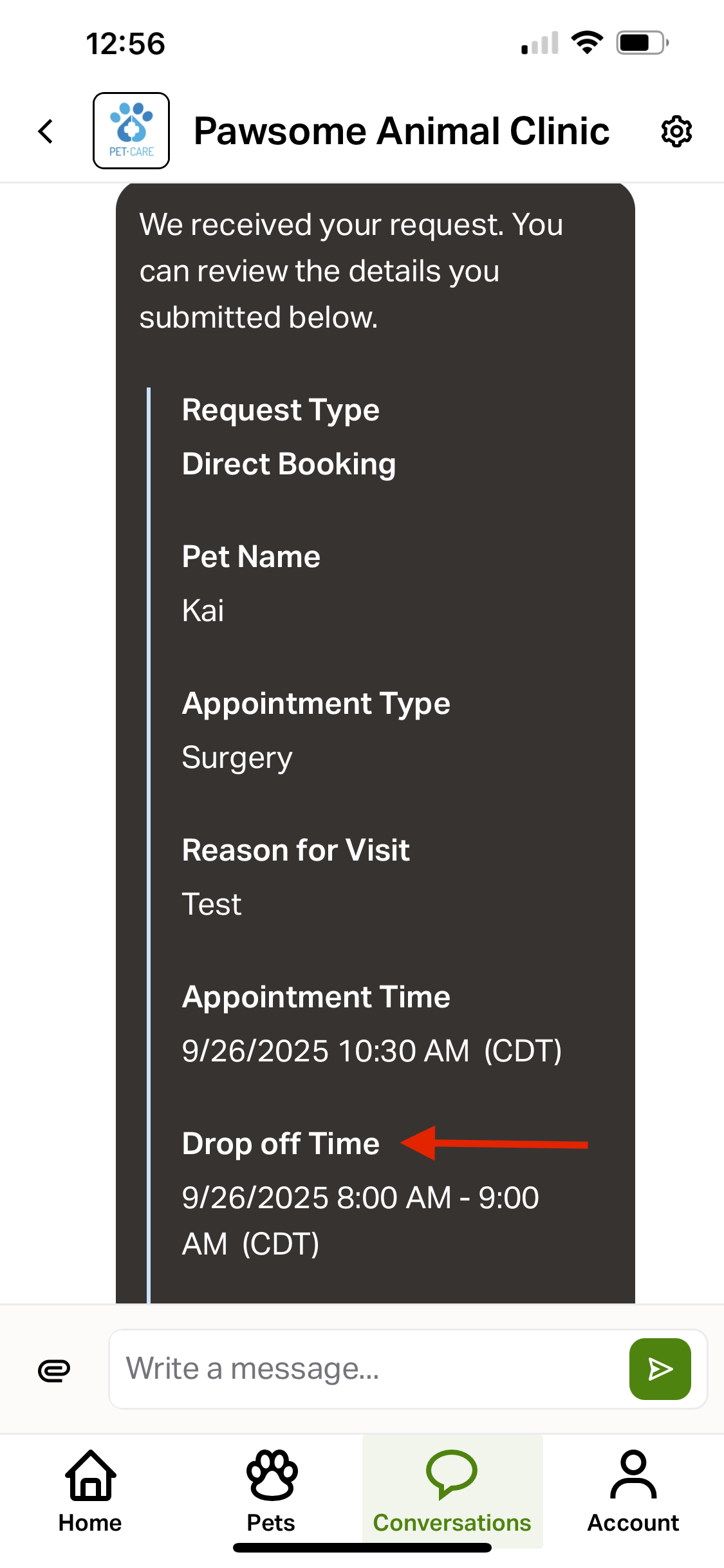The image size is (724, 1568).
Task: Tap the Direct Booking request type
Action: pos(289,464)
